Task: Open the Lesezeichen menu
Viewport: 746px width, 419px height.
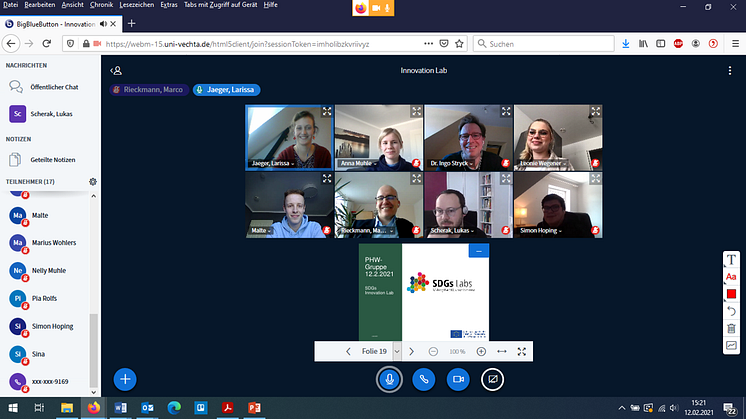Action: pyautogui.click(x=136, y=6)
